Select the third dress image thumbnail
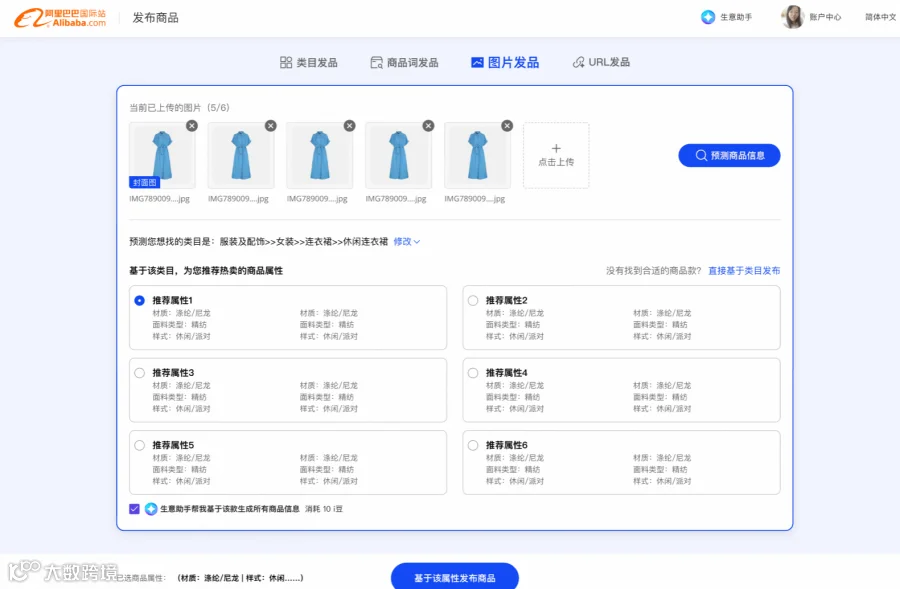 click(320, 156)
